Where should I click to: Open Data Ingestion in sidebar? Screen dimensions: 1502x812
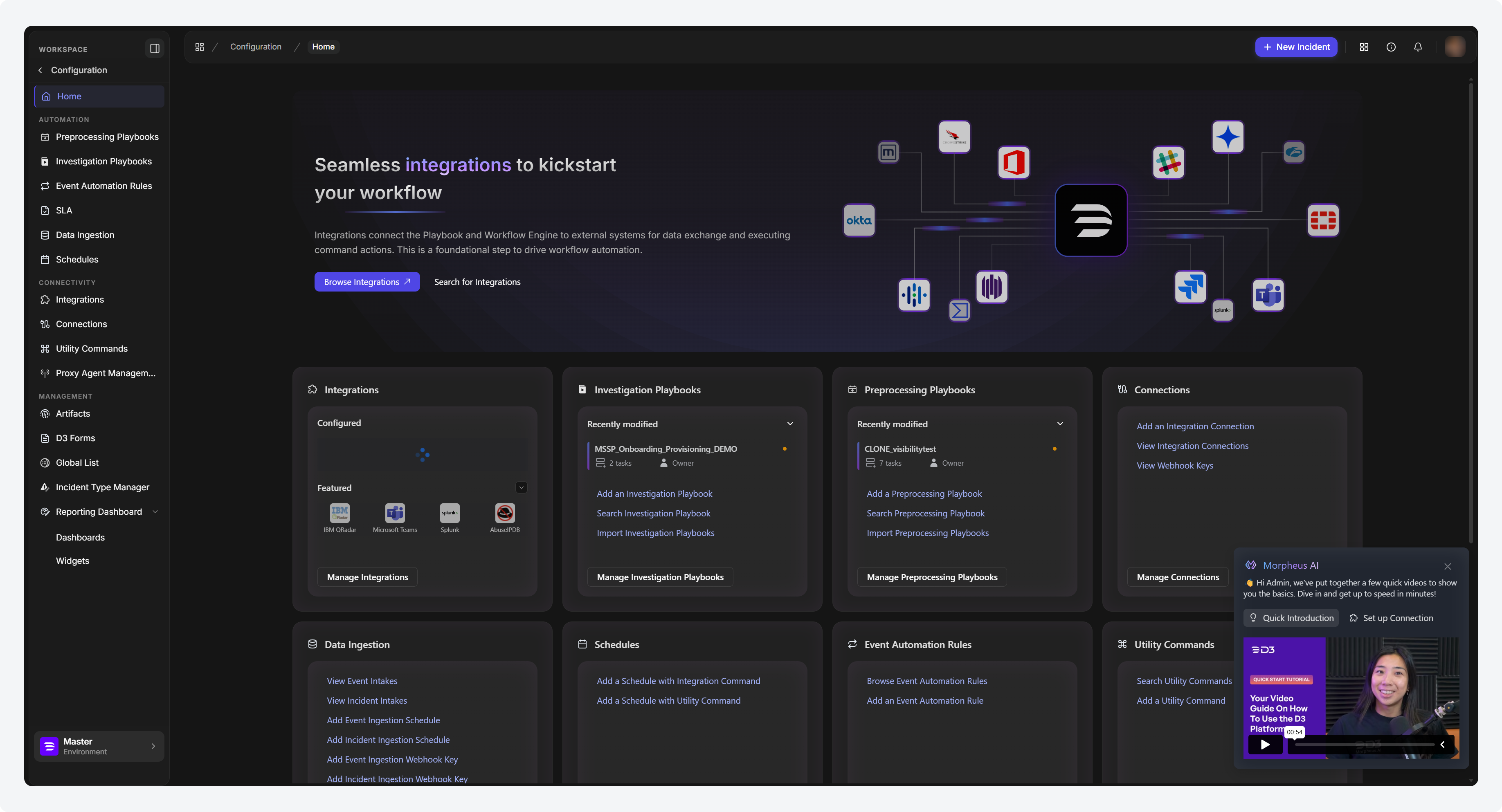[99, 235]
